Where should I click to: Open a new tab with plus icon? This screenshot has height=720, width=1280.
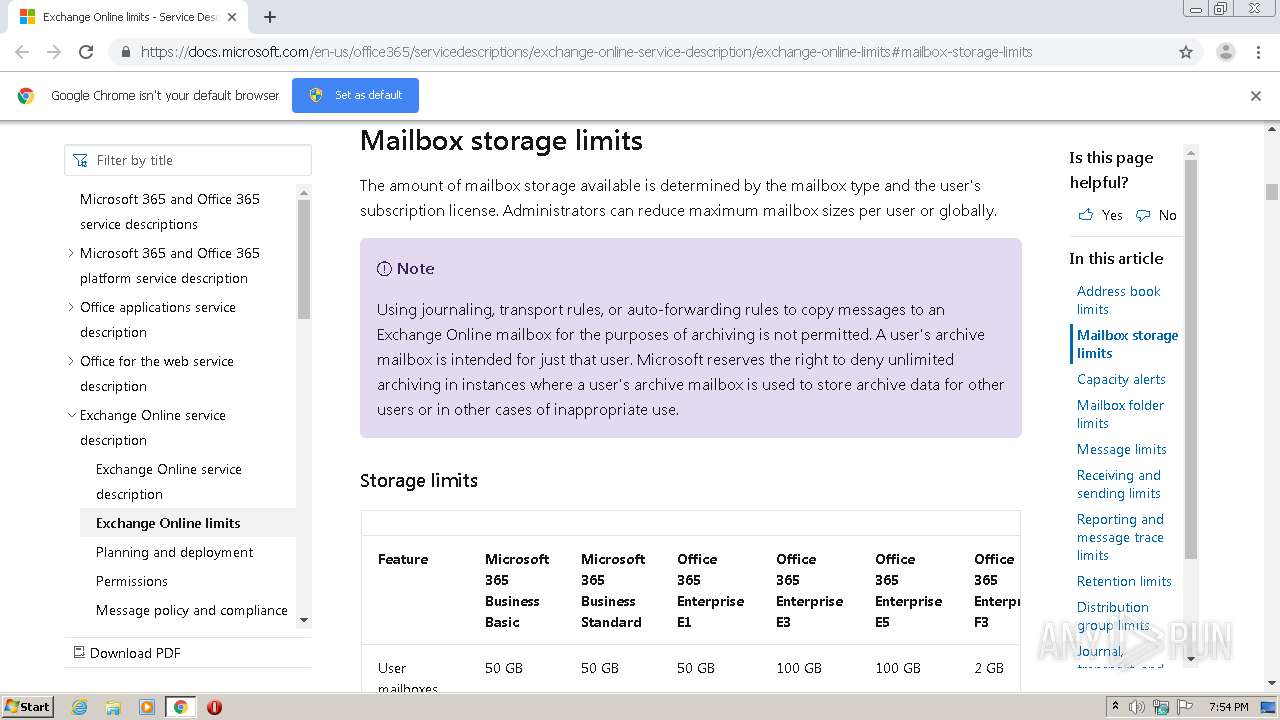pos(270,17)
